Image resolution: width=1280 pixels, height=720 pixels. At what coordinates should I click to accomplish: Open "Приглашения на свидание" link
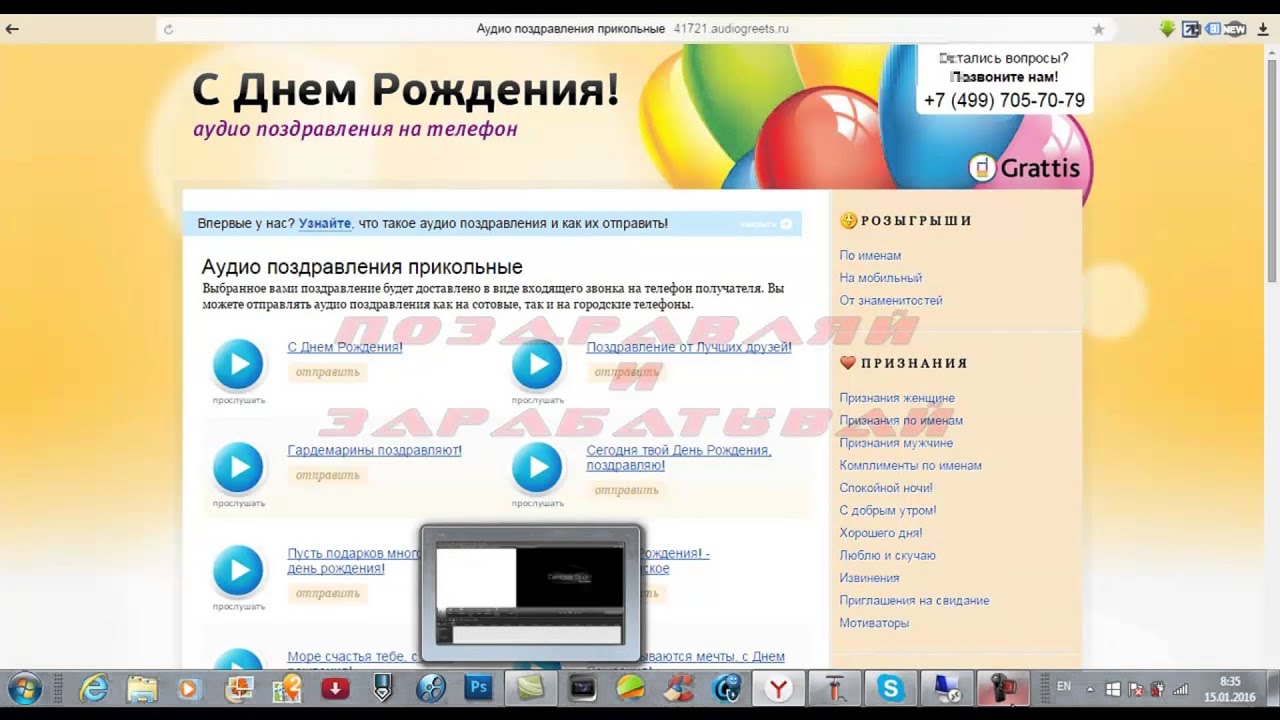tap(914, 601)
